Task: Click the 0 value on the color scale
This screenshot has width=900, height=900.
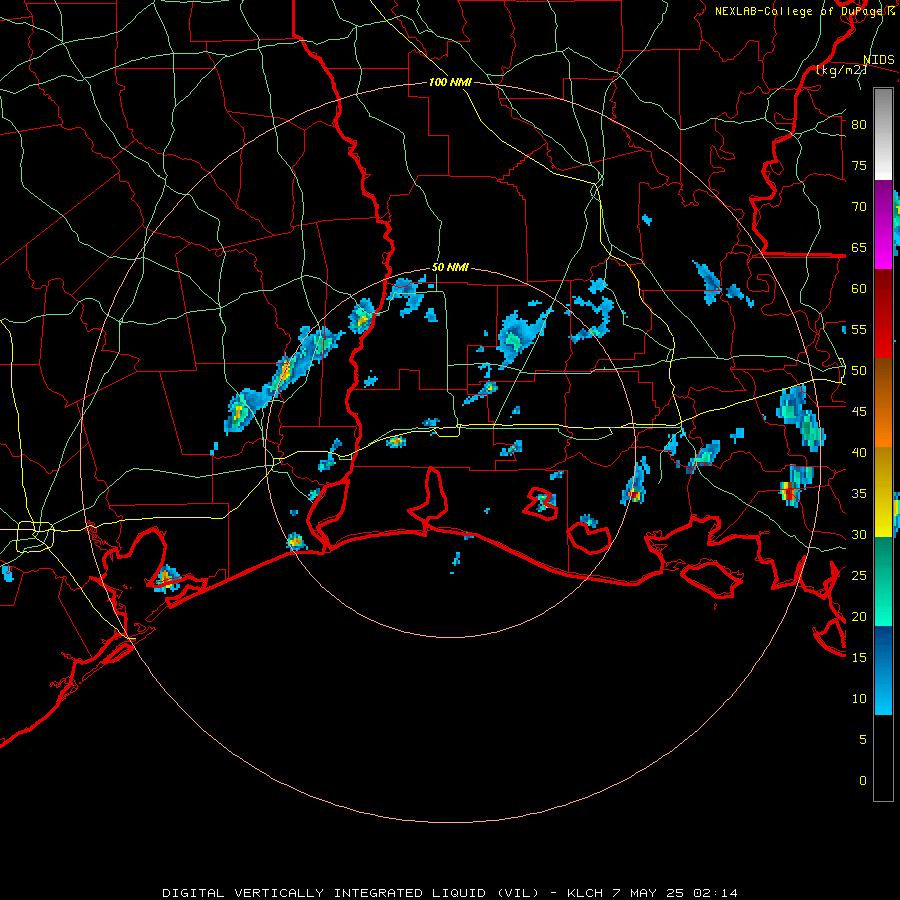Action: coord(863,781)
